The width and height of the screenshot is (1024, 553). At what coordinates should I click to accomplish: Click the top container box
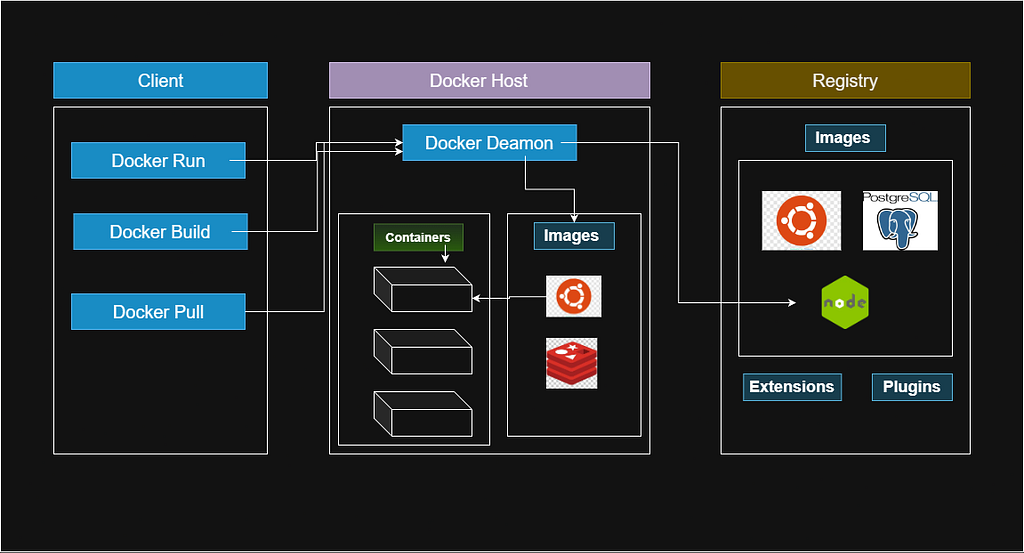[423, 289]
